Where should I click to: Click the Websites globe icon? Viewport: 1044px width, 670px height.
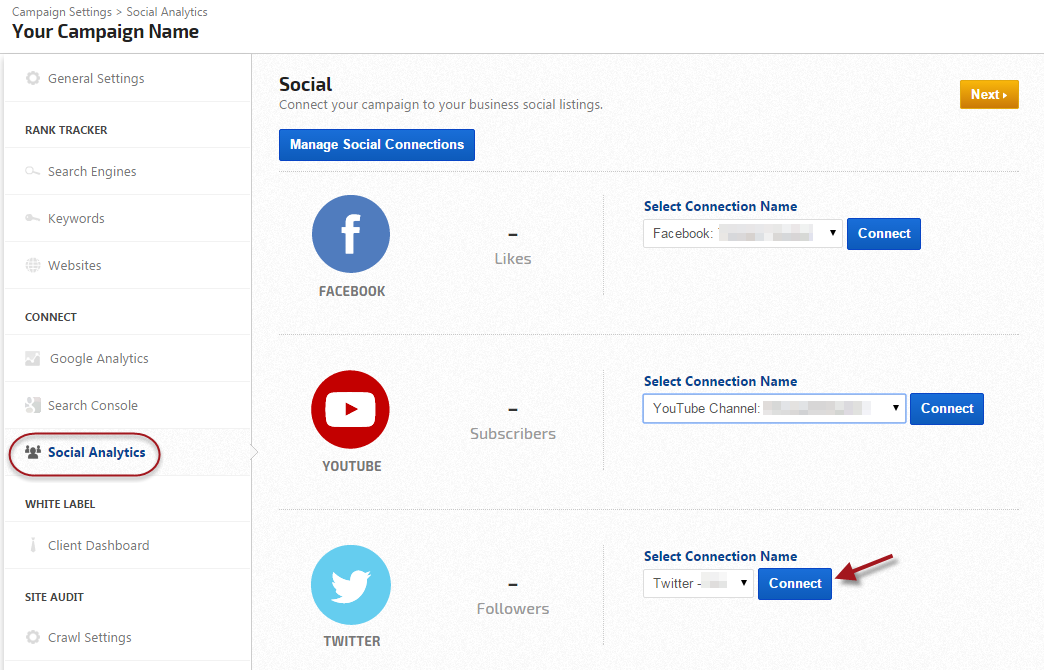point(33,266)
